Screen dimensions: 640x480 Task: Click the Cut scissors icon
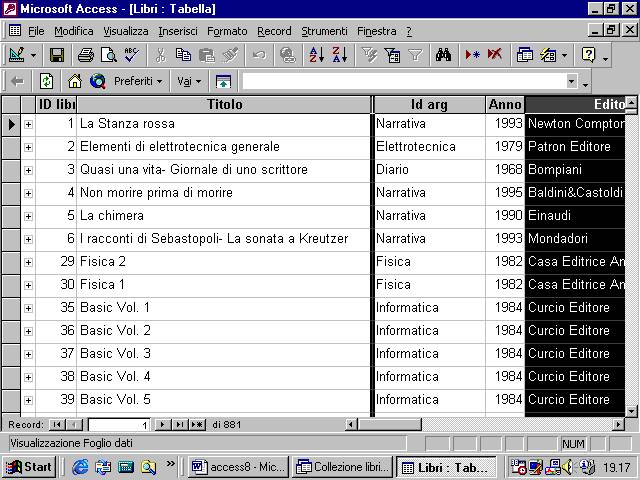(160, 55)
